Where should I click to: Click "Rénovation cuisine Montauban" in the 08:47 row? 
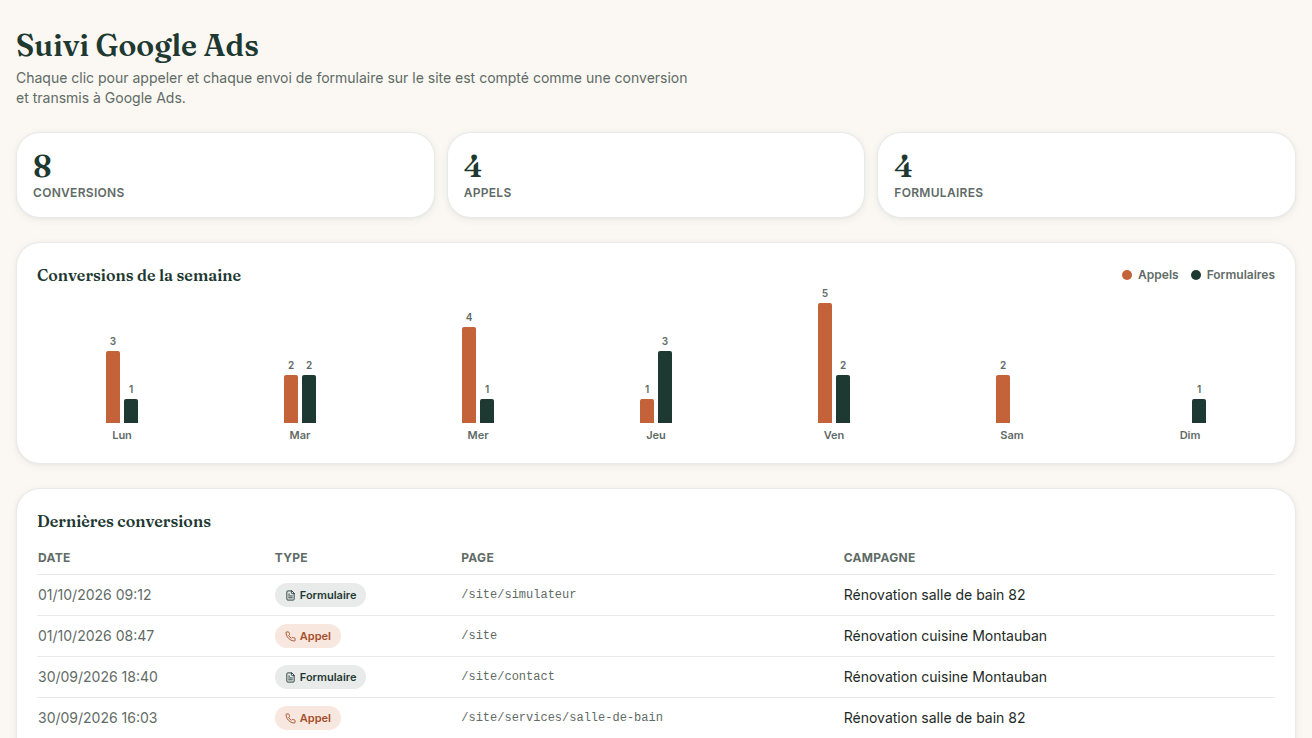[x=945, y=636]
